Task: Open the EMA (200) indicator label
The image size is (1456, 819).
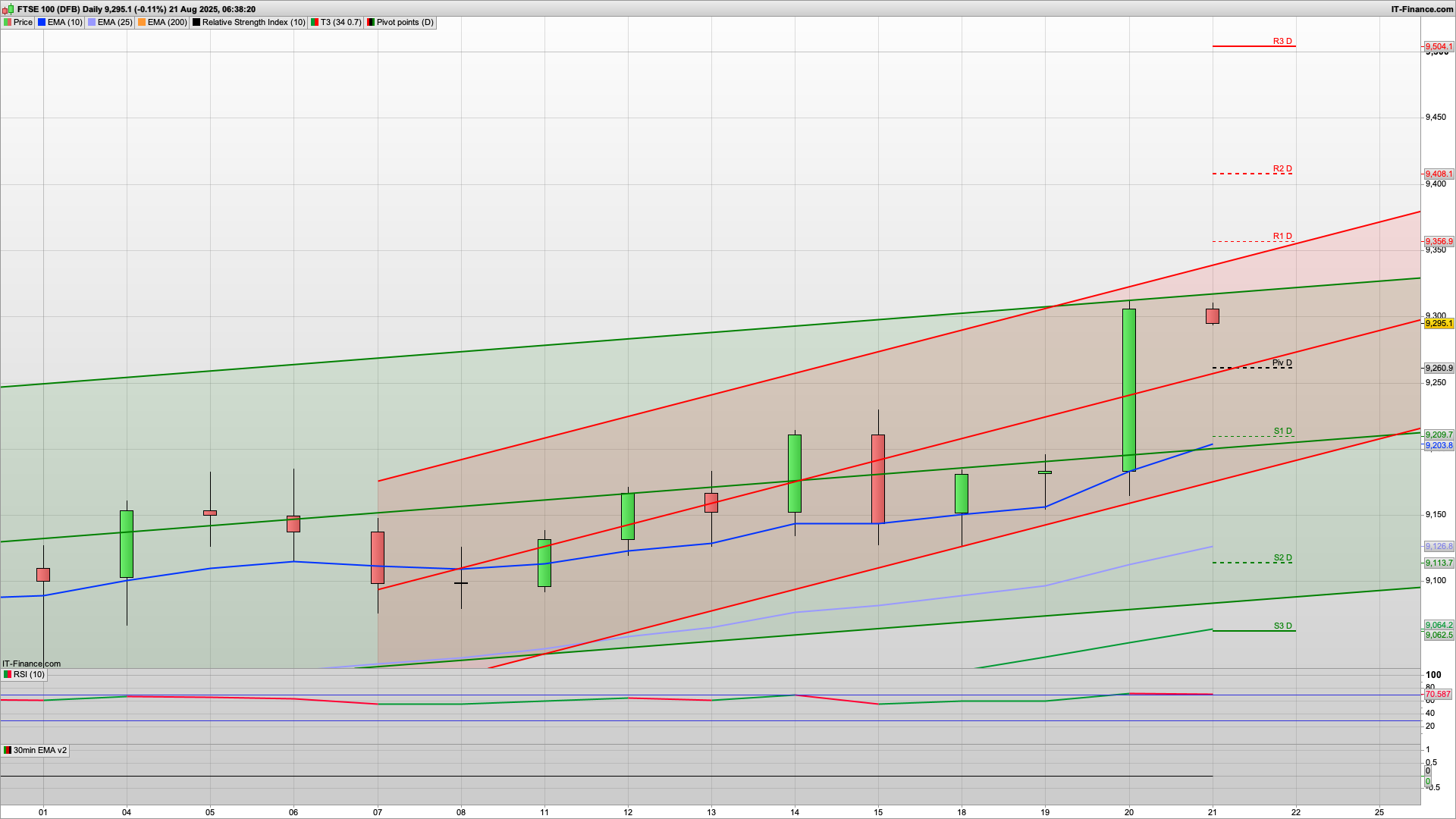Action: click(x=167, y=23)
